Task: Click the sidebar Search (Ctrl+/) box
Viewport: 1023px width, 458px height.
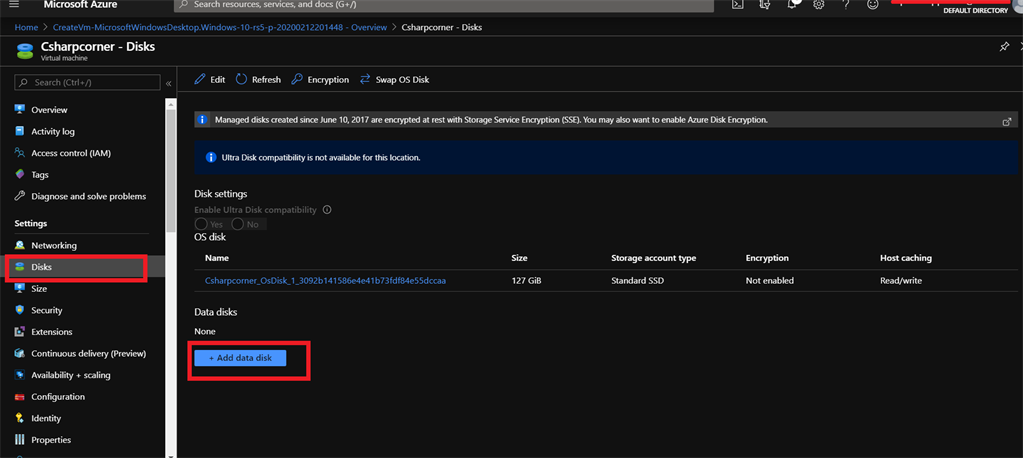Action: 87,82
